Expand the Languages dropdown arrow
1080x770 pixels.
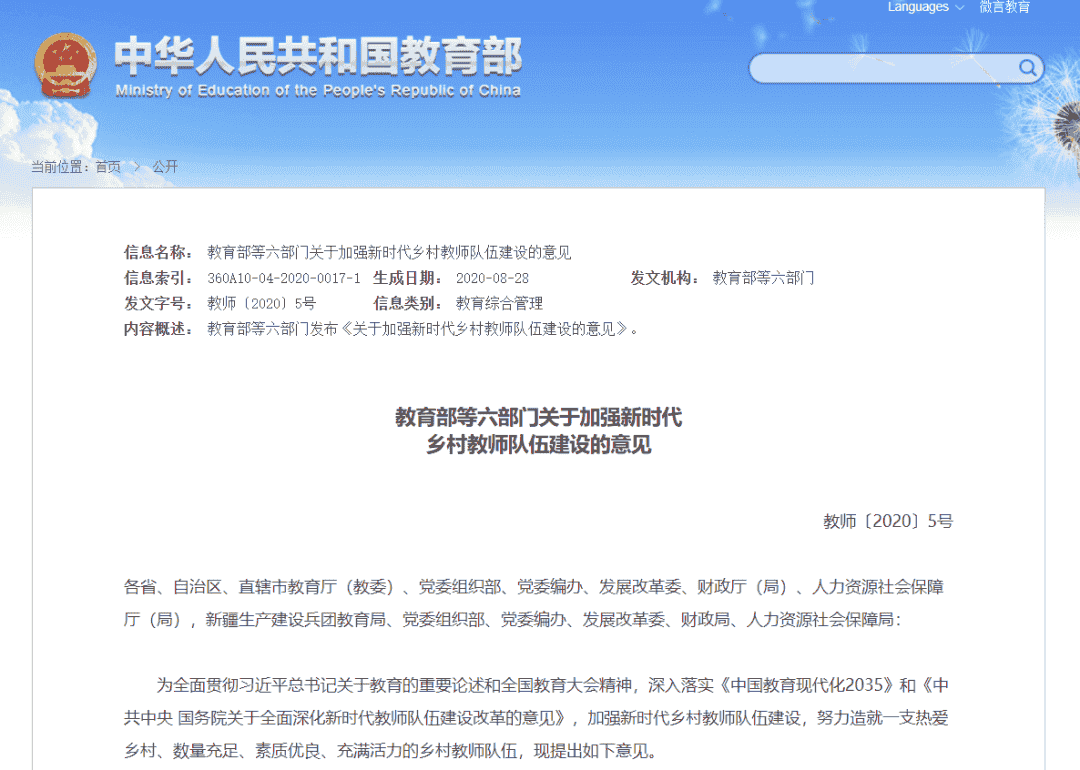coord(960,8)
